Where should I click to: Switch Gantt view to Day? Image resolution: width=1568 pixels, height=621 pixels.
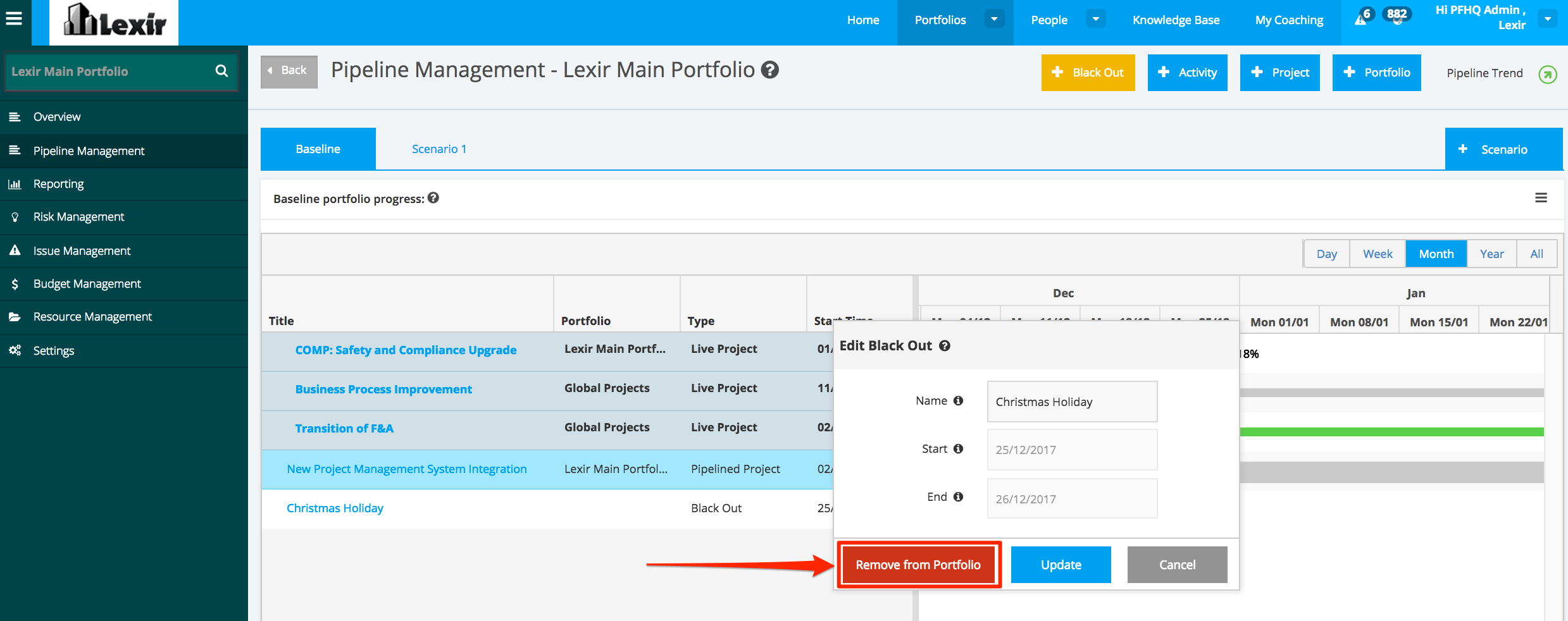tap(1327, 254)
